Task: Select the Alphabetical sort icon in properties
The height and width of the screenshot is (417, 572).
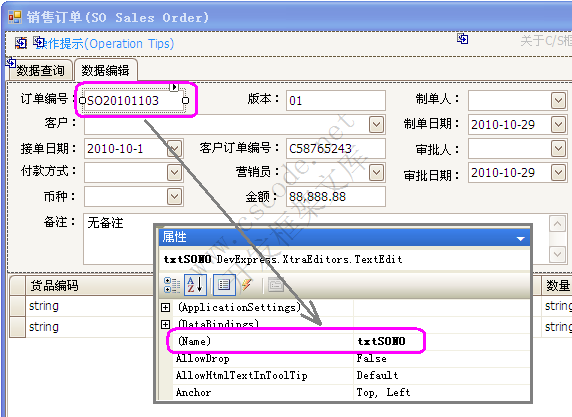Action: (196, 285)
